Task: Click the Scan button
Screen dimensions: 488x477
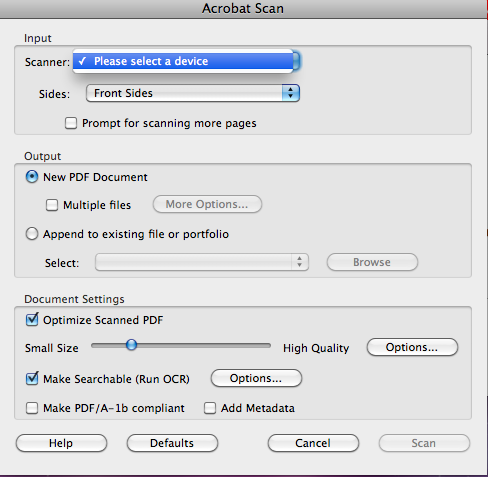Action: tap(424, 443)
